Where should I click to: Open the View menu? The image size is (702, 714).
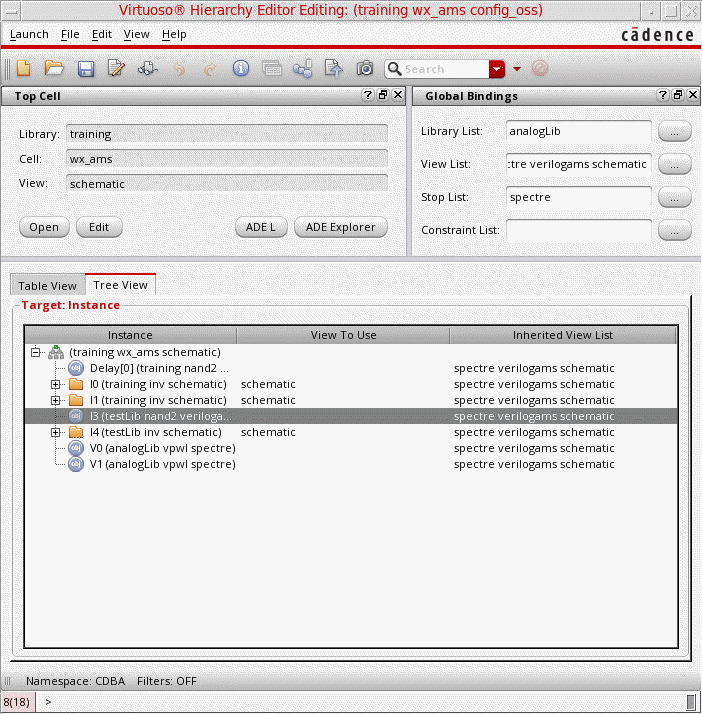click(137, 34)
